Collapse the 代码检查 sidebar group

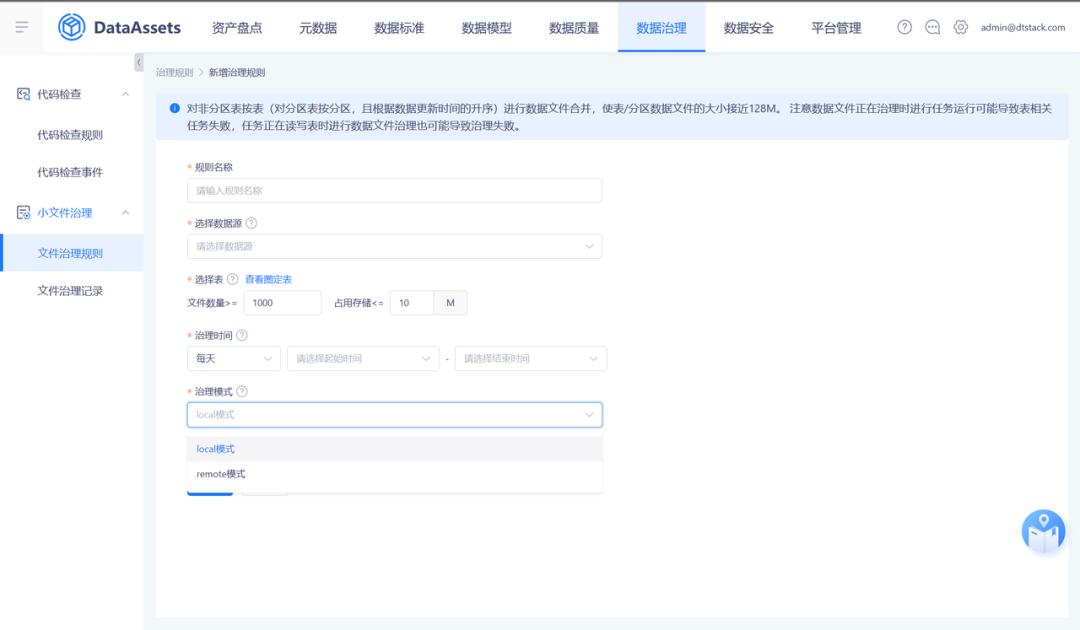(125, 94)
